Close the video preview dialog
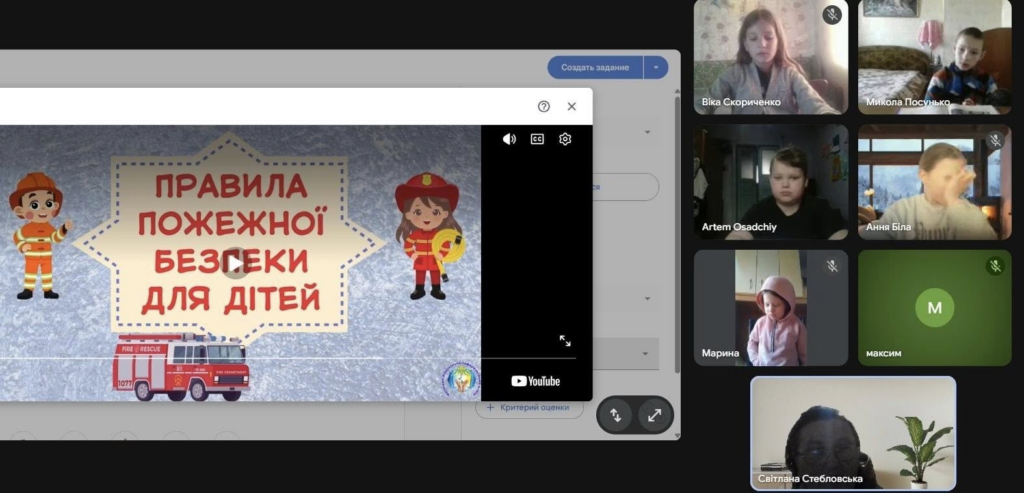The height and width of the screenshot is (493, 1024). (571, 106)
